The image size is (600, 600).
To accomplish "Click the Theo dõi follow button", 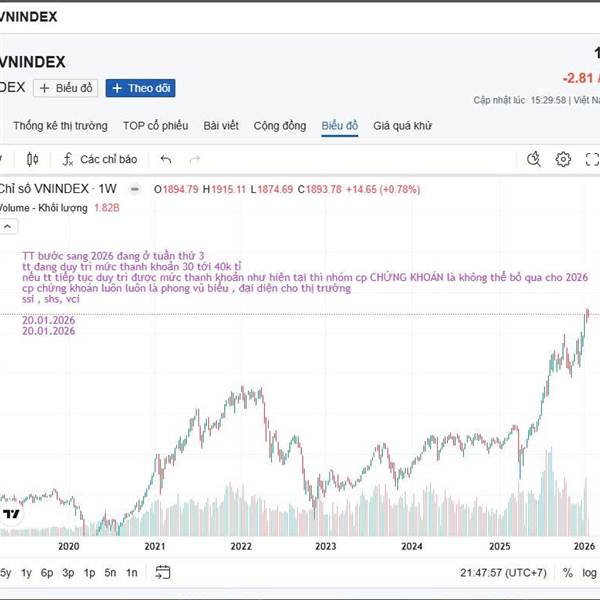I will pos(141,88).
